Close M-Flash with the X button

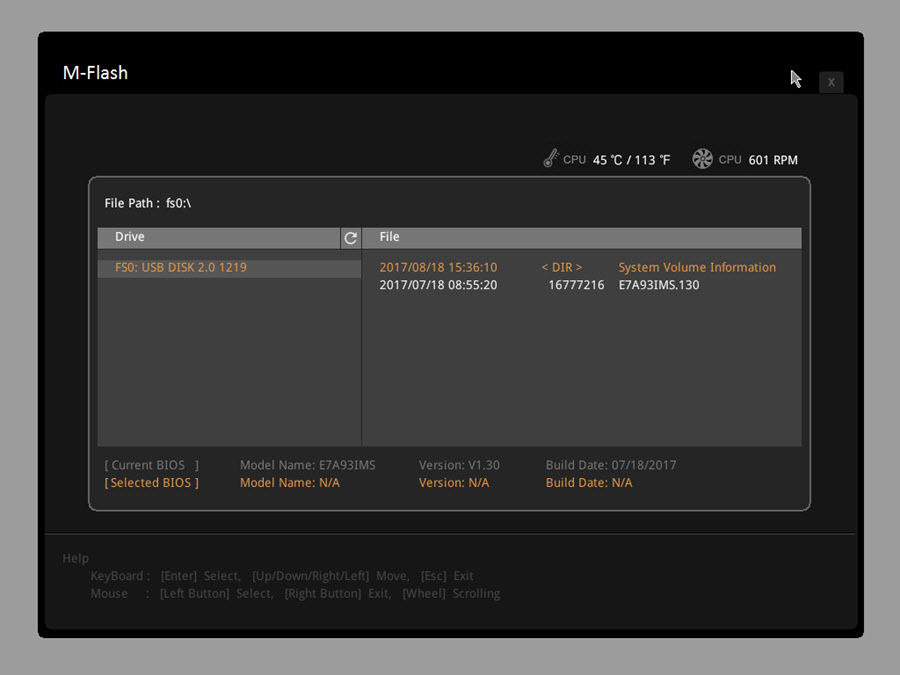click(x=831, y=82)
